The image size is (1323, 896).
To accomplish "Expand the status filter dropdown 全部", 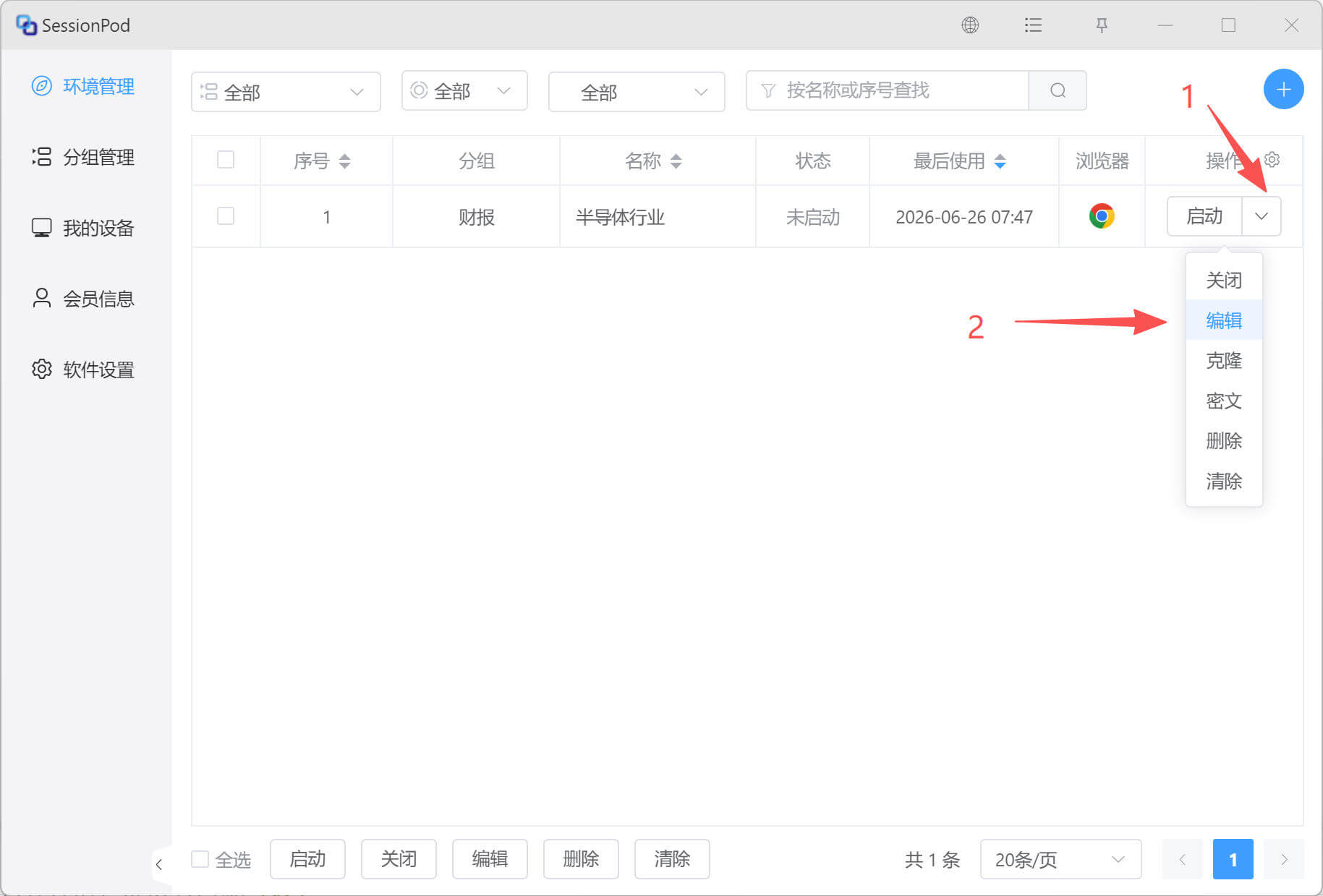I will (x=464, y=90).
